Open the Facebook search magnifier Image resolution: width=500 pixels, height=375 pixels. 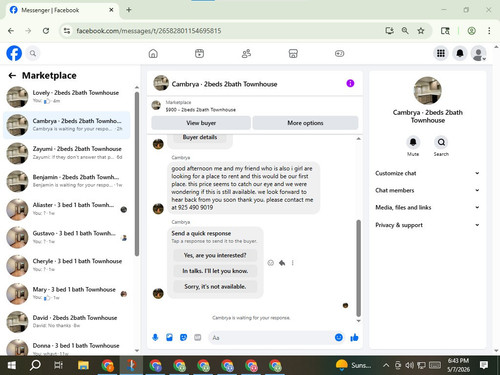pos(33,53)
